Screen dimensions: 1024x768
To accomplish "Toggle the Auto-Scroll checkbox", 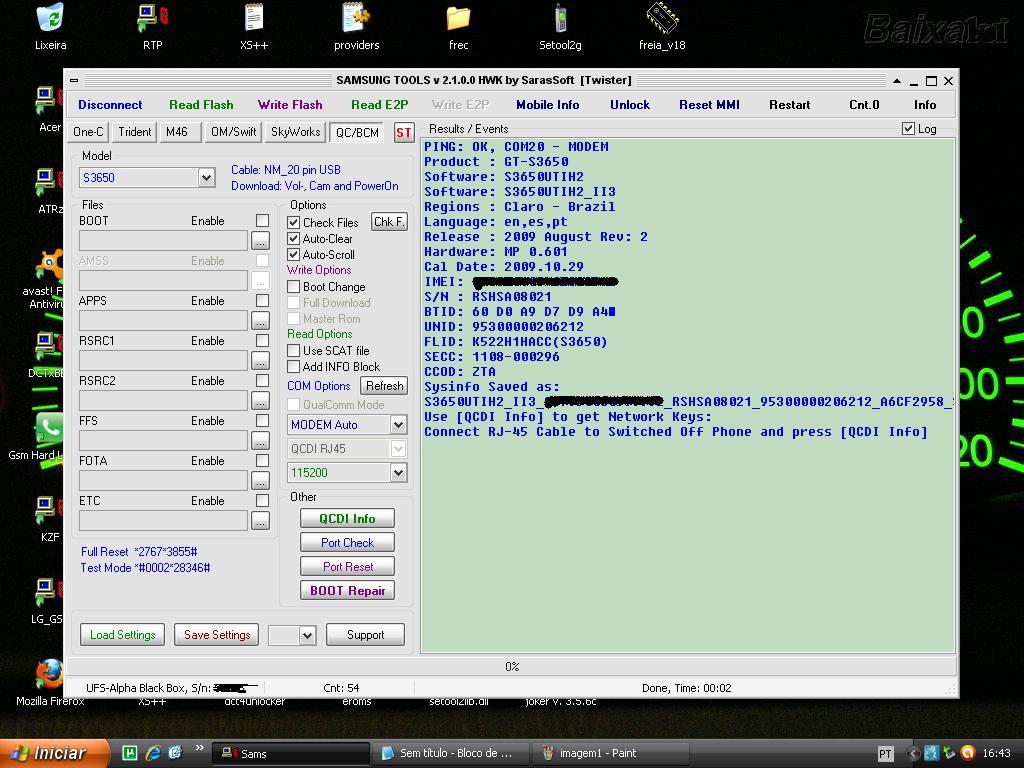I will tap(294, 255).
